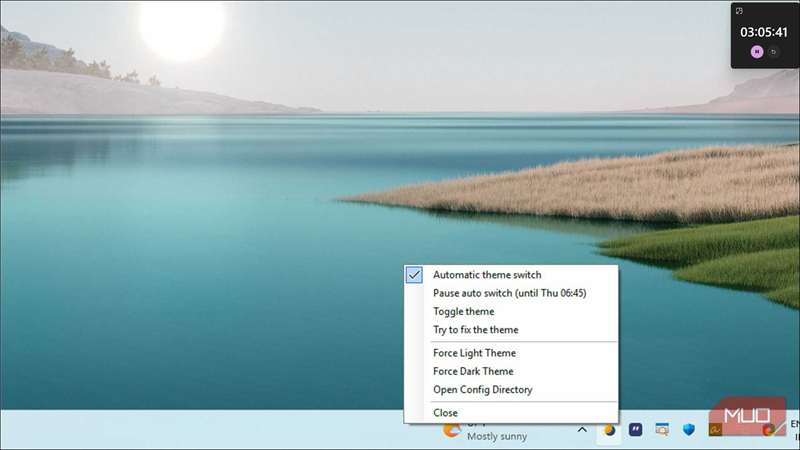The image size is (800, 450).
Task: Reset the timer with the circular arrow
Action: 773,52
